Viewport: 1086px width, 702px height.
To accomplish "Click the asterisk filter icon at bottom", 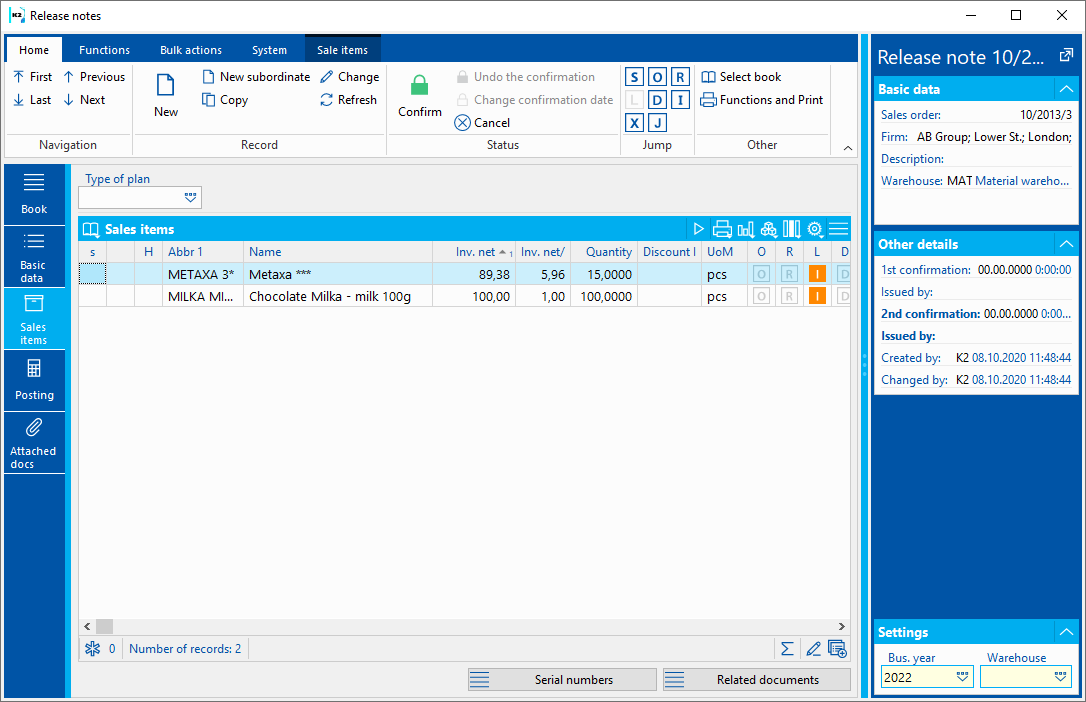I will [93, 649].
